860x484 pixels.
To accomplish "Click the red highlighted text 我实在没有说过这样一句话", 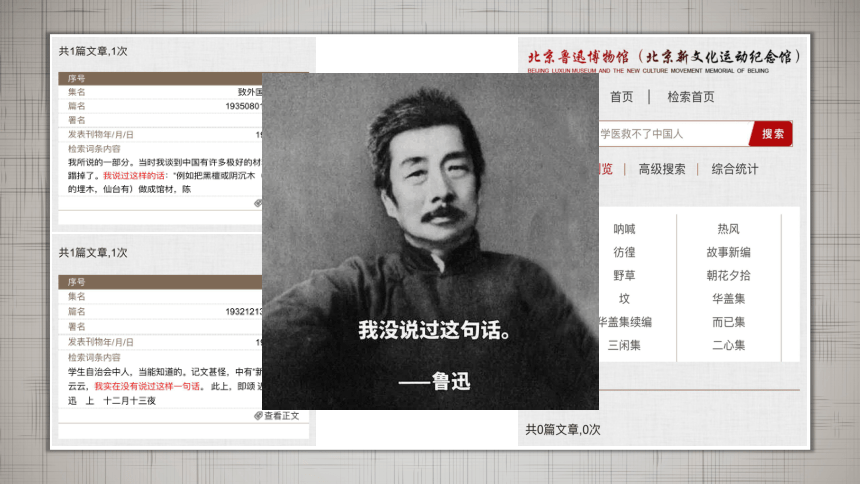I will pos(147,386).
